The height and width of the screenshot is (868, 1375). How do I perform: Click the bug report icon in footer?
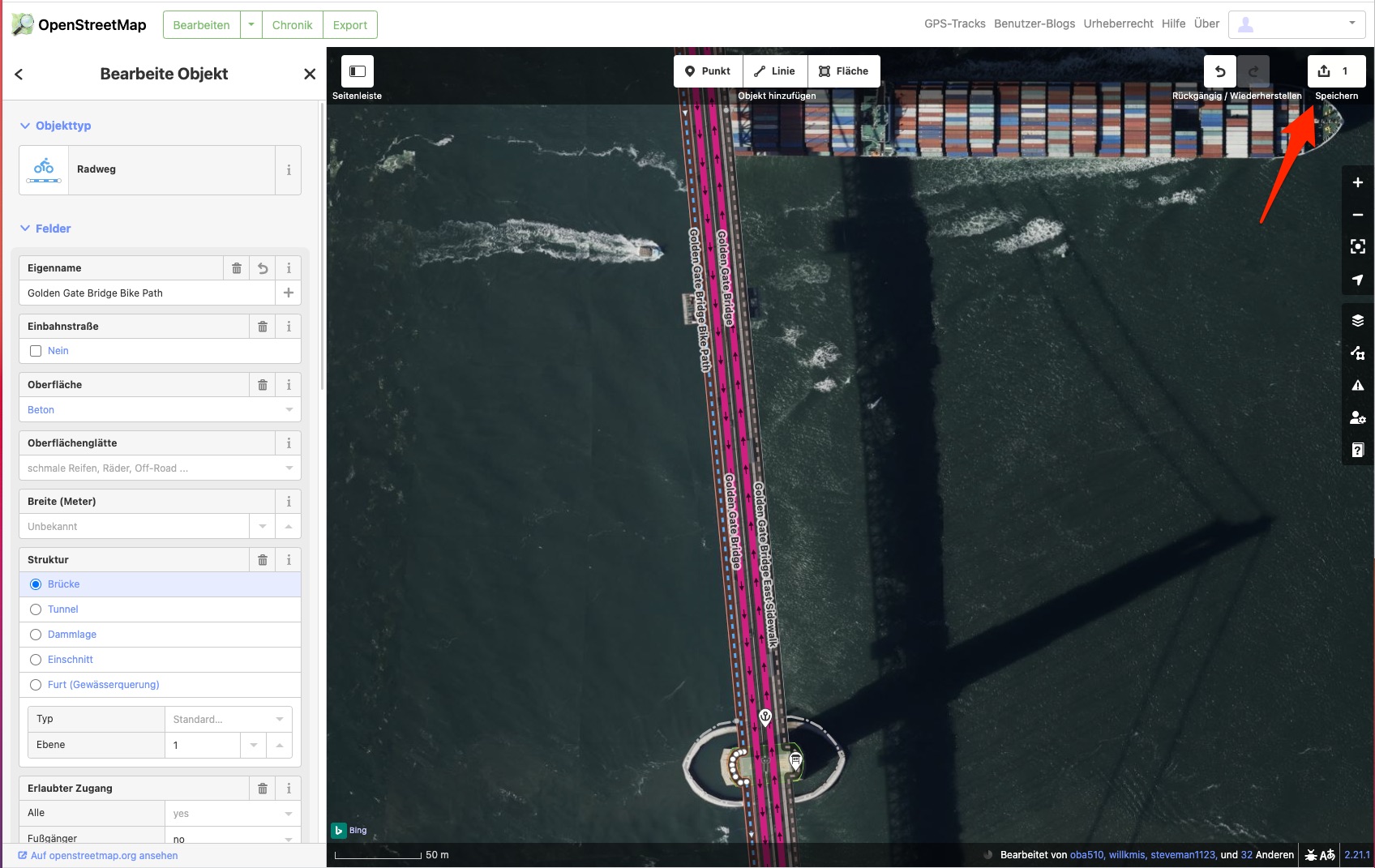[x=1311, y=855]
